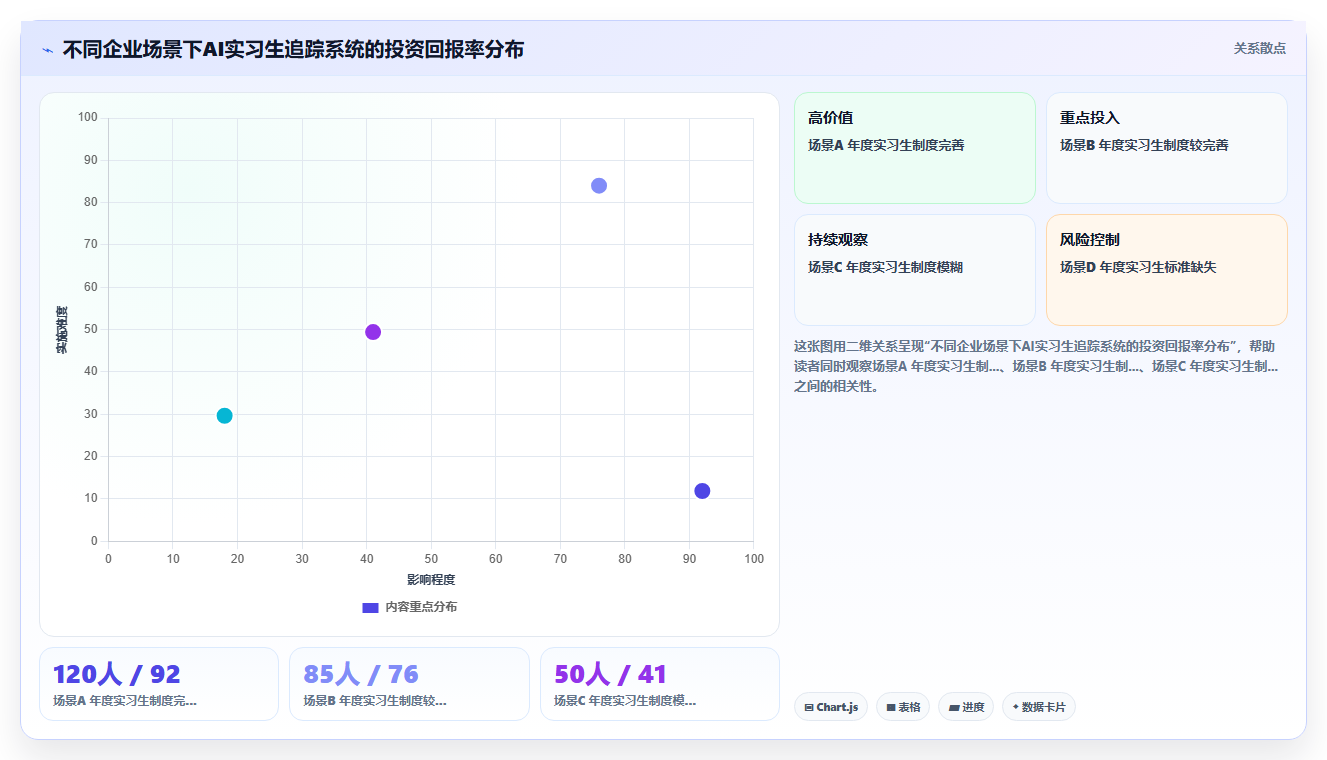Click the 表格 tag chip
Viewport: 1327px width, 760px height.
(x=903, y=707)
